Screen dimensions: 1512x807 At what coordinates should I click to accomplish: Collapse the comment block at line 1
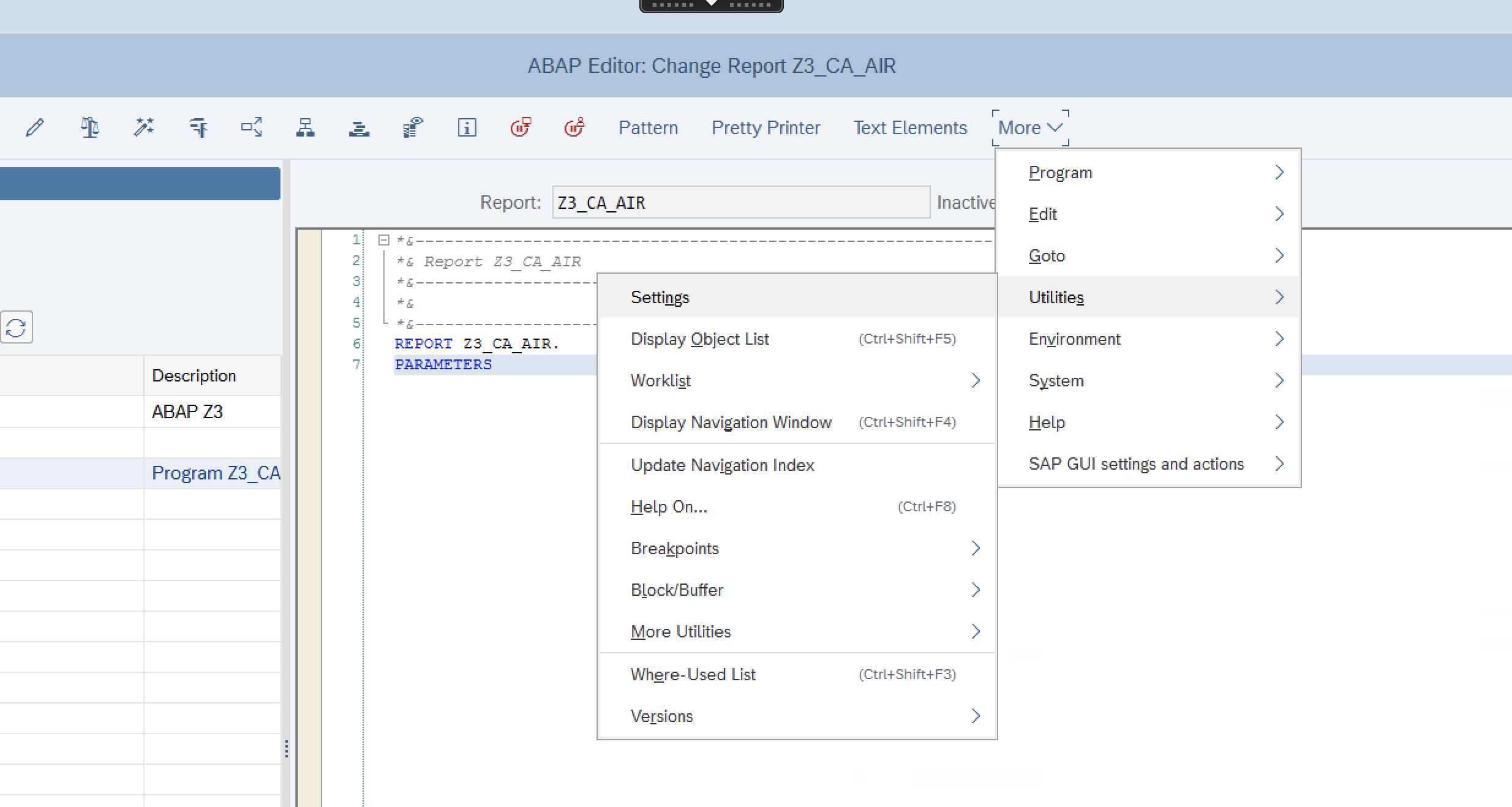tap(384, 240)
